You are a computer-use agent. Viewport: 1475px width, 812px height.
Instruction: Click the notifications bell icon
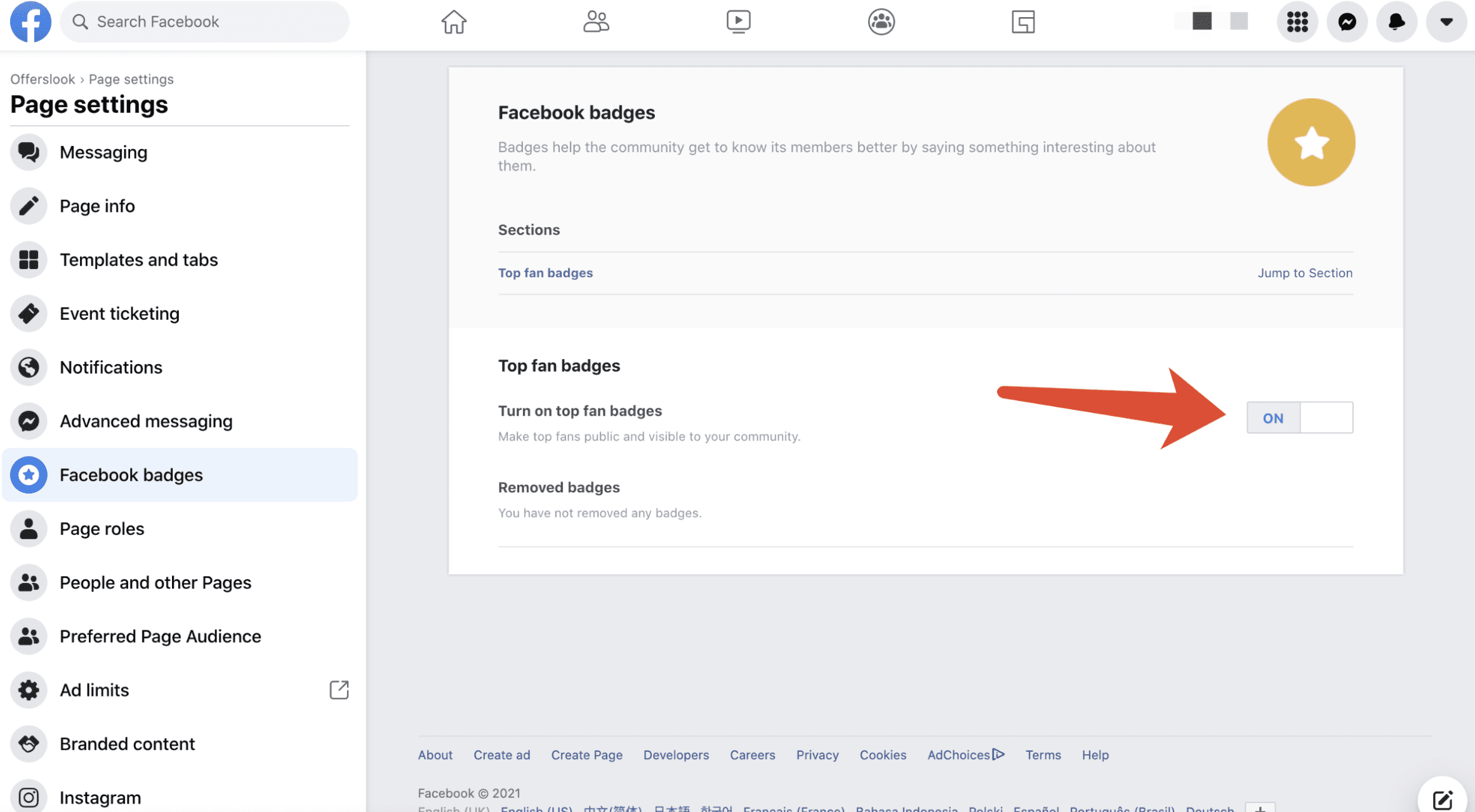1396,20
